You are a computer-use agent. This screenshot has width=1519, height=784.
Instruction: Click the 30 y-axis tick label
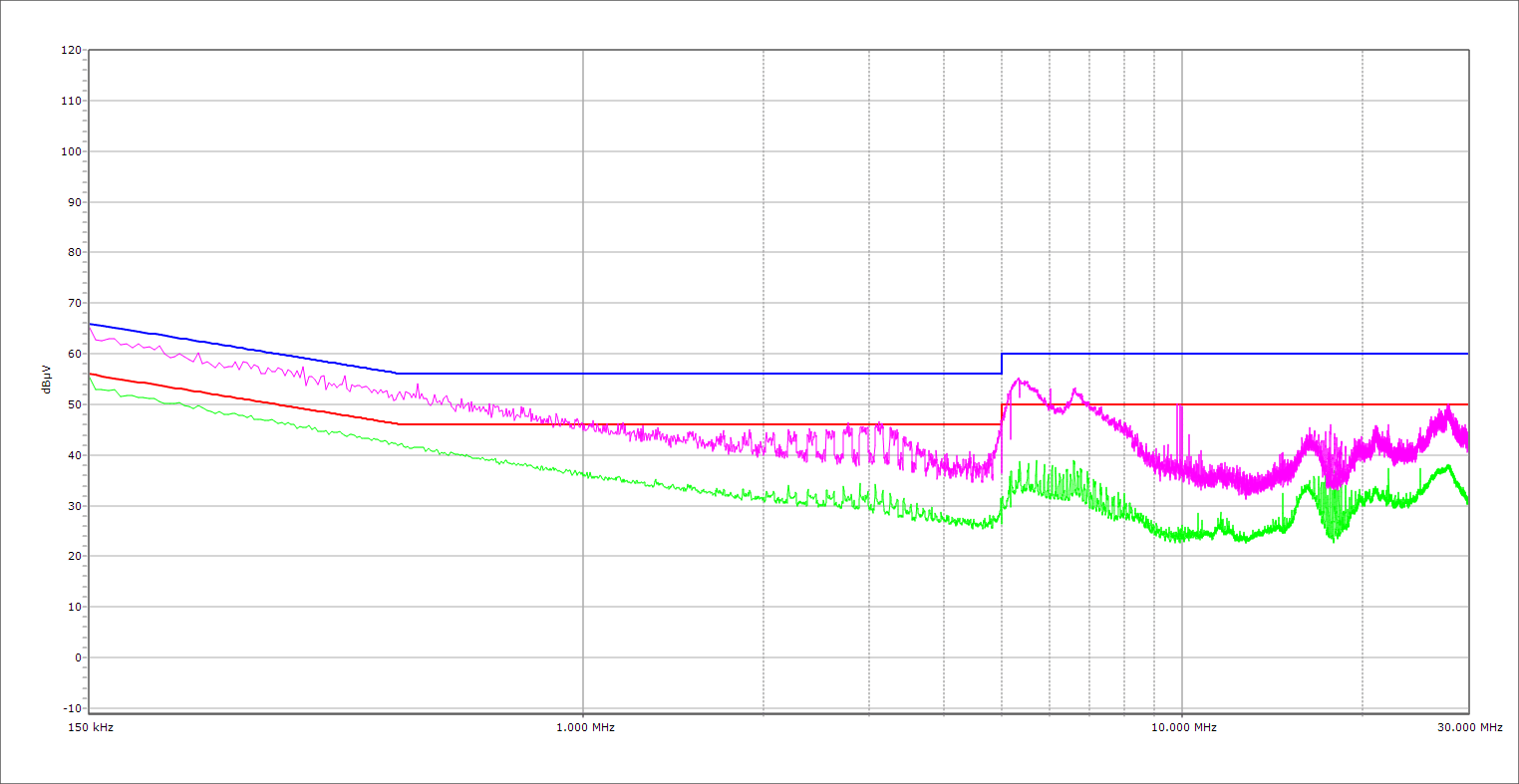74,506
